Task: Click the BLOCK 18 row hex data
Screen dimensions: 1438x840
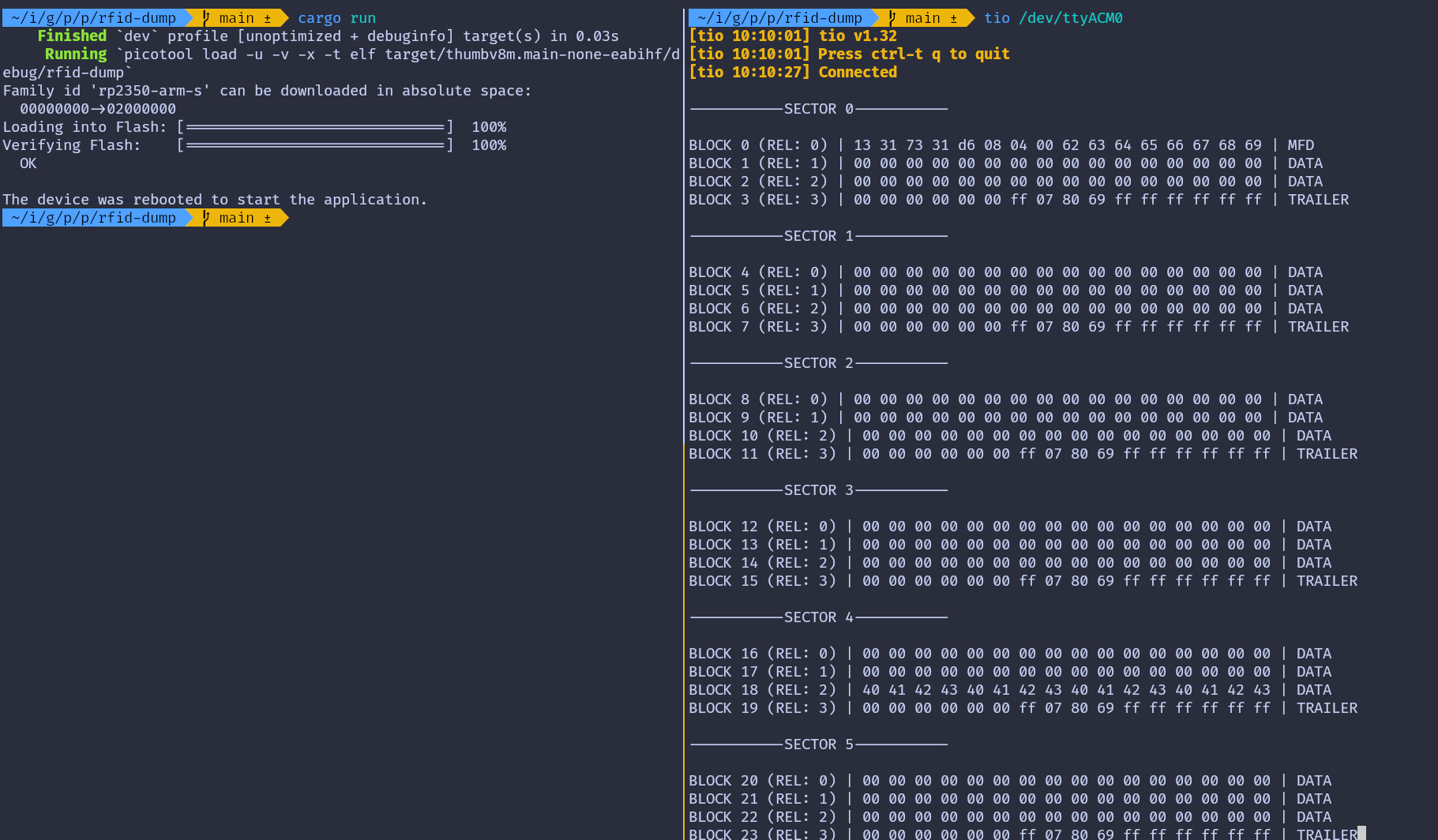Action: (x=1066, y=689)
